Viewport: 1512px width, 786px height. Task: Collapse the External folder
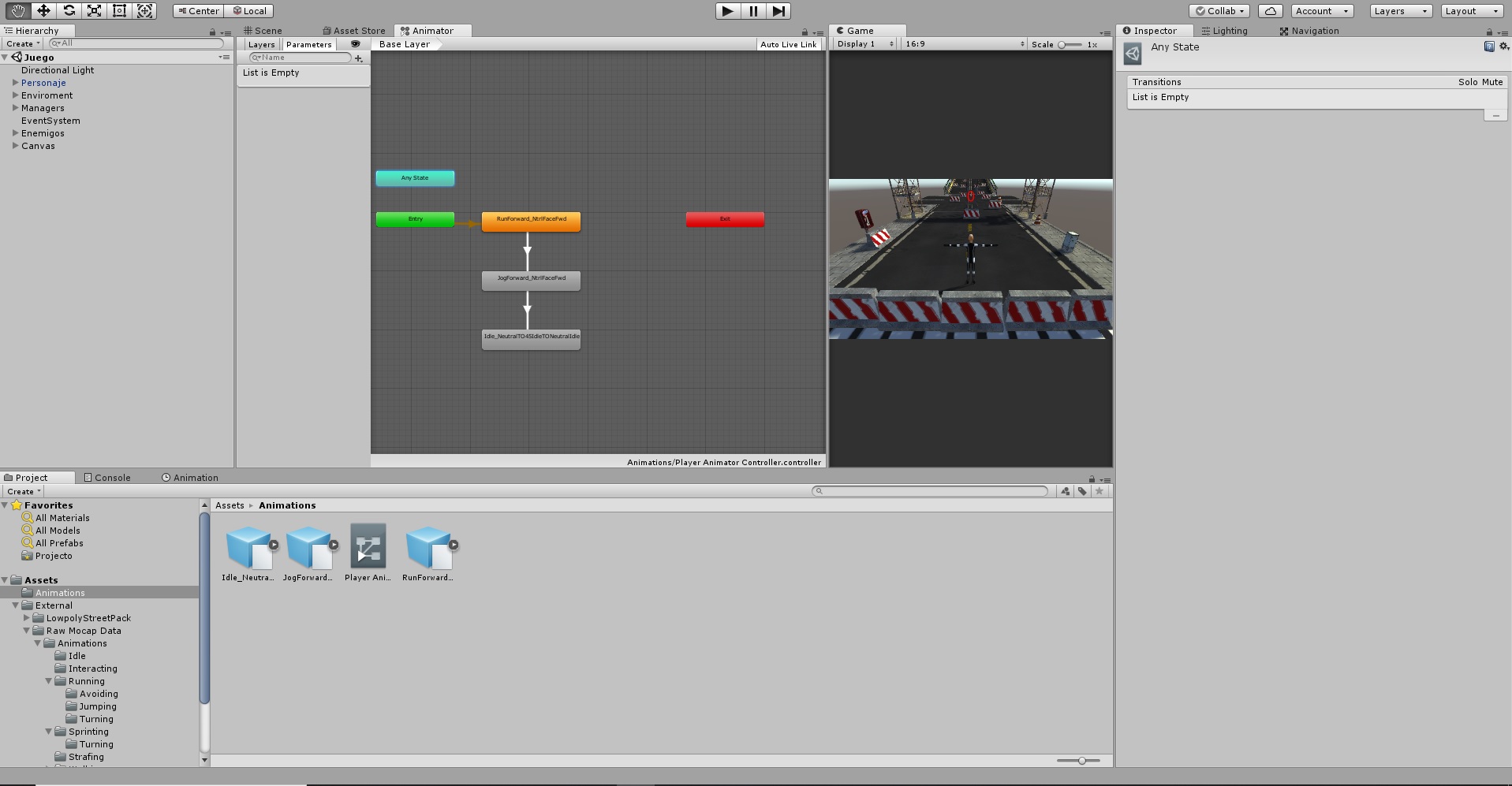[15, 605]
